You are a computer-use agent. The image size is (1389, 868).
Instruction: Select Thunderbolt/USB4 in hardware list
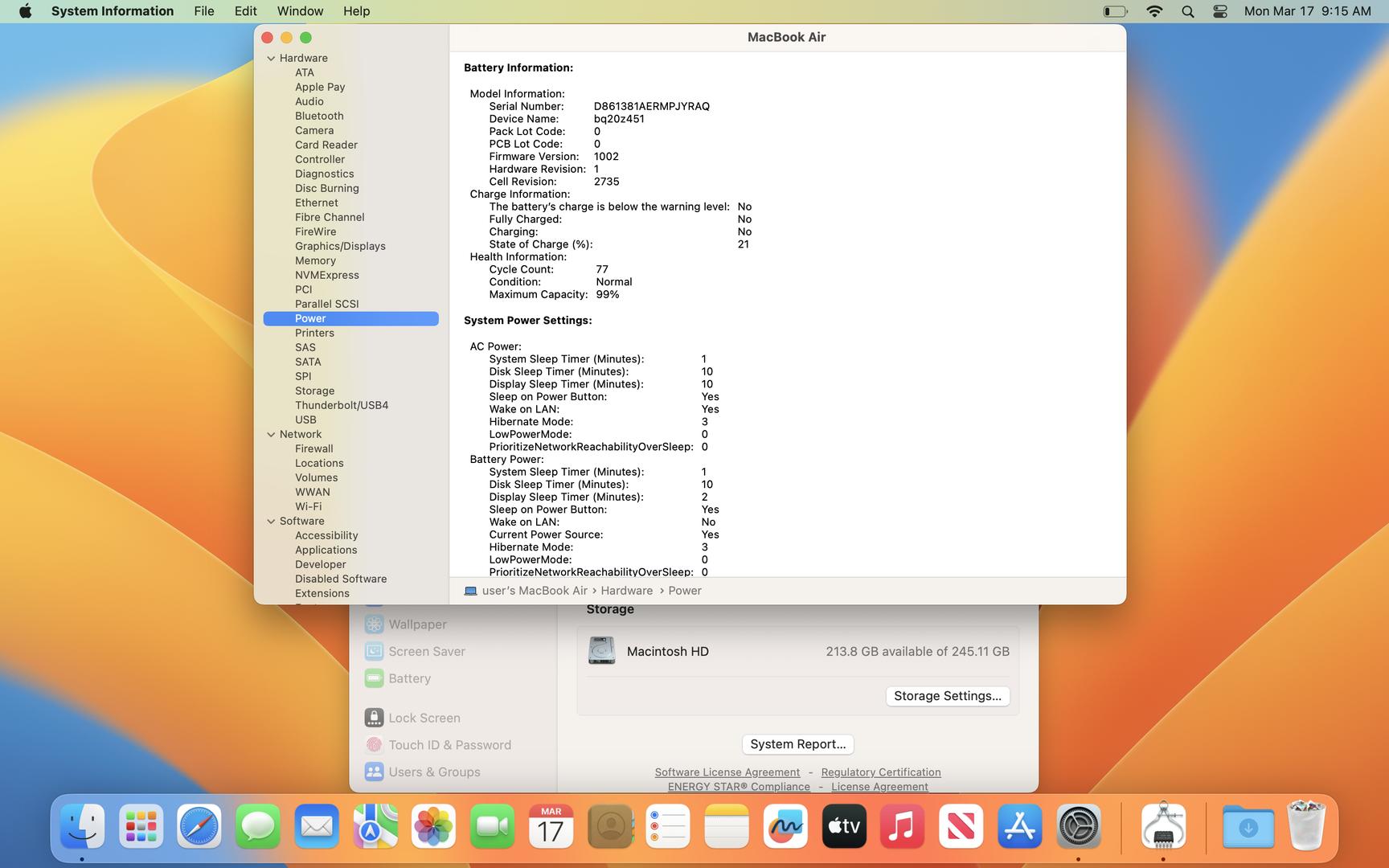342,405
